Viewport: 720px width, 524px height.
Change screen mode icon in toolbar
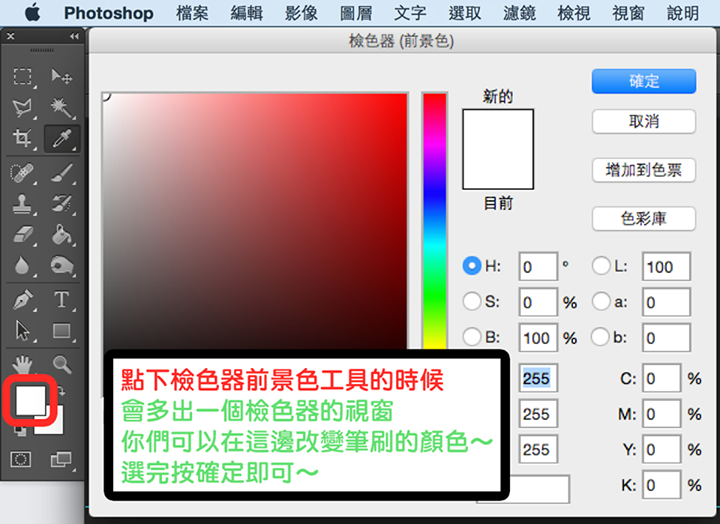(61, 459)
